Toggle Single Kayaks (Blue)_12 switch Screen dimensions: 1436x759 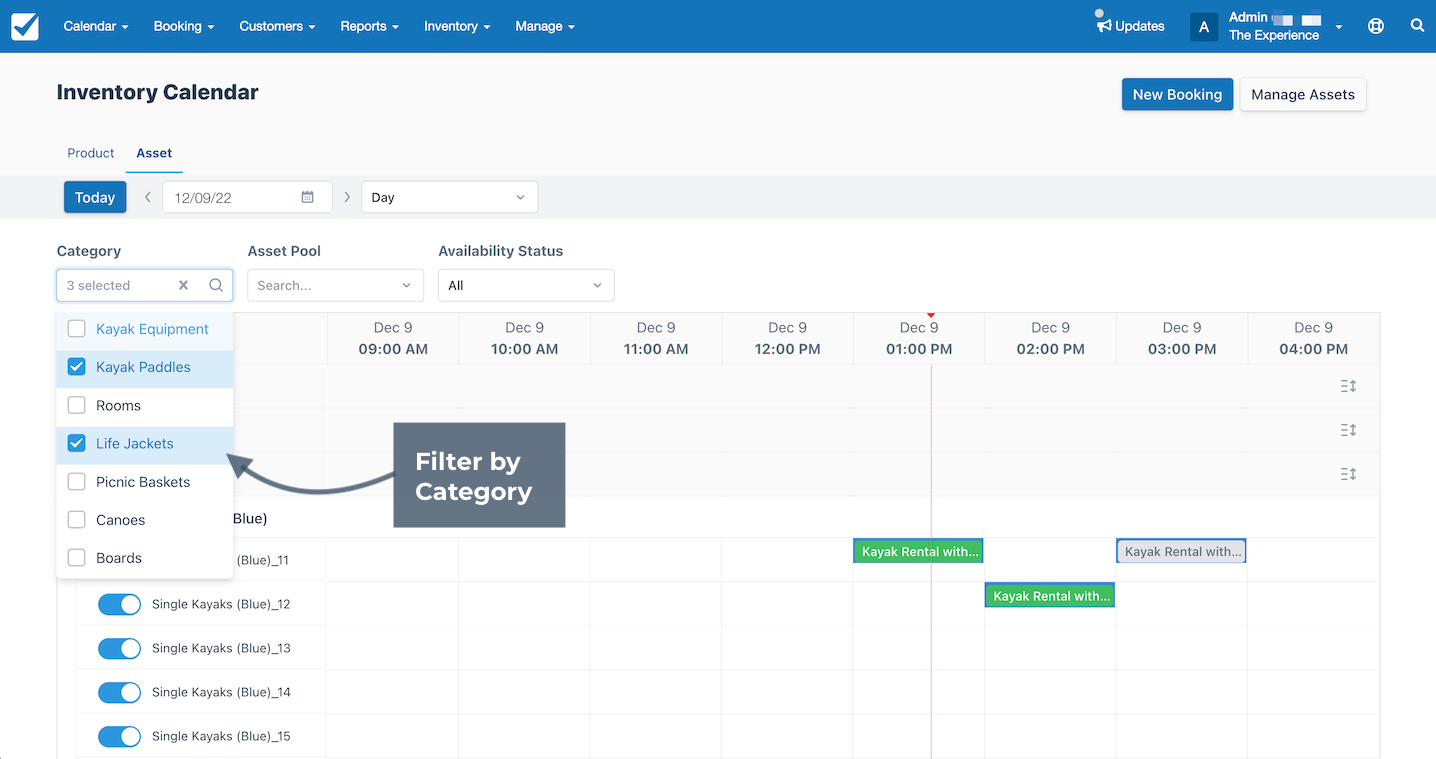tap(119, 604)
